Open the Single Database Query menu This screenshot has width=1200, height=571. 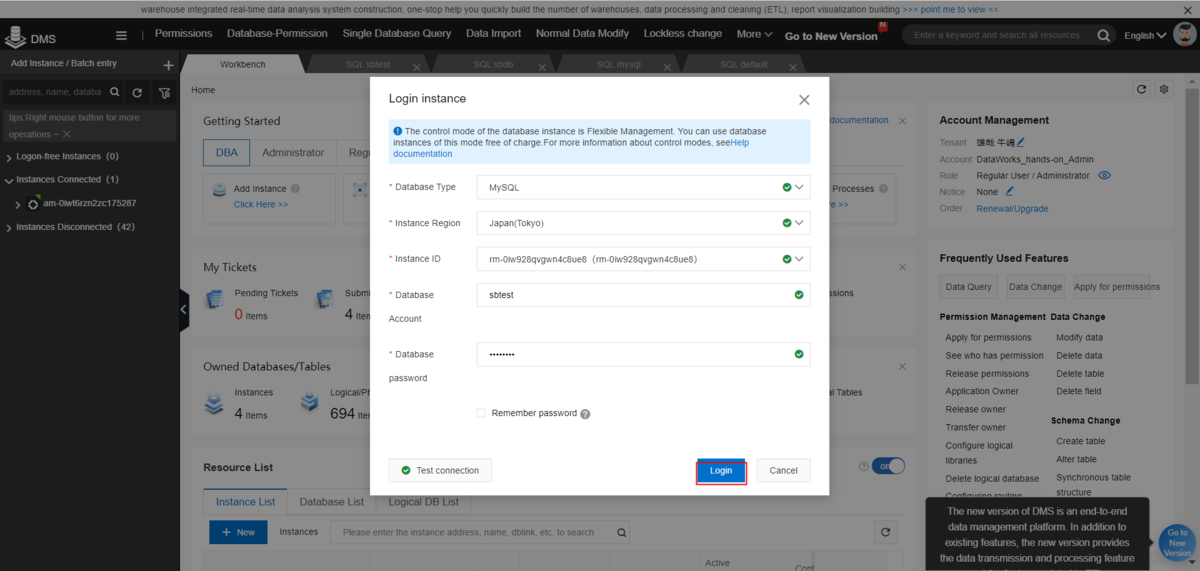(397, 33)
